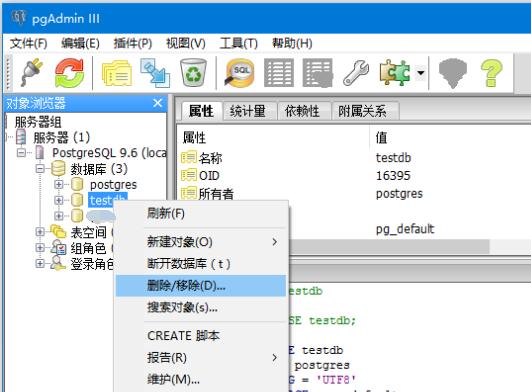The width and height of the screenshot is (531, 392).
Task: Click the 所有者 property row
Action: (x=354, y=193)
